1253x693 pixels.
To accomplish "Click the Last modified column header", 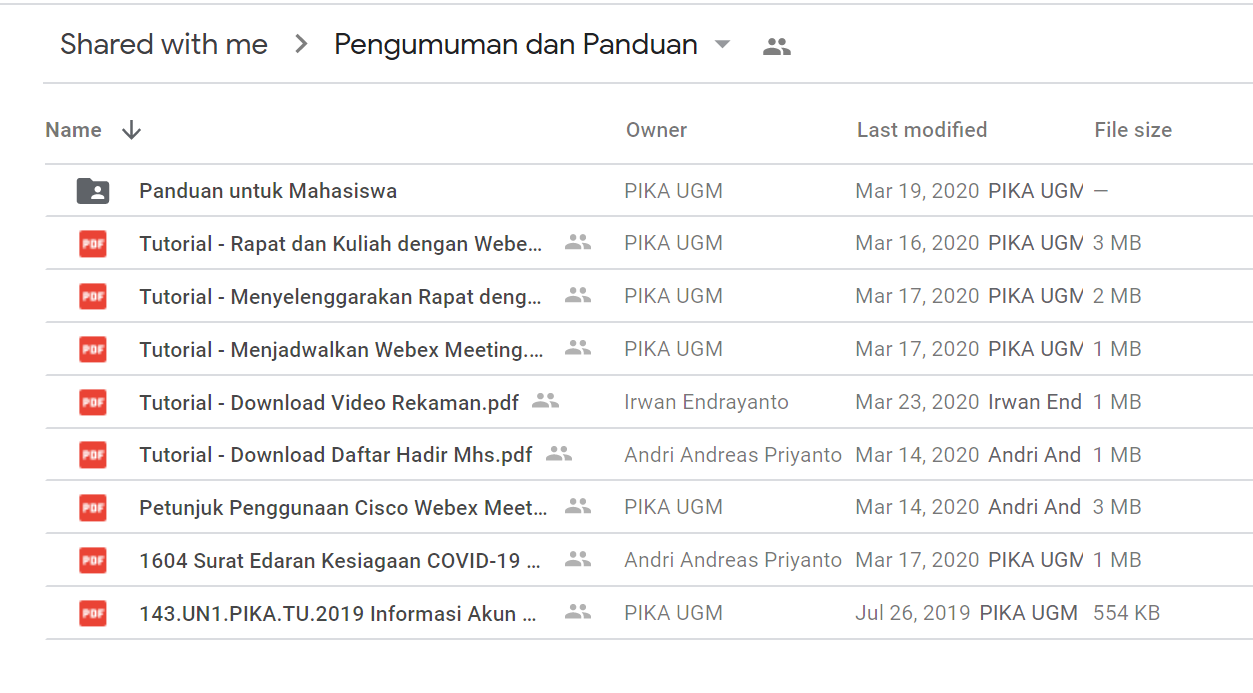I will point(922,130).
